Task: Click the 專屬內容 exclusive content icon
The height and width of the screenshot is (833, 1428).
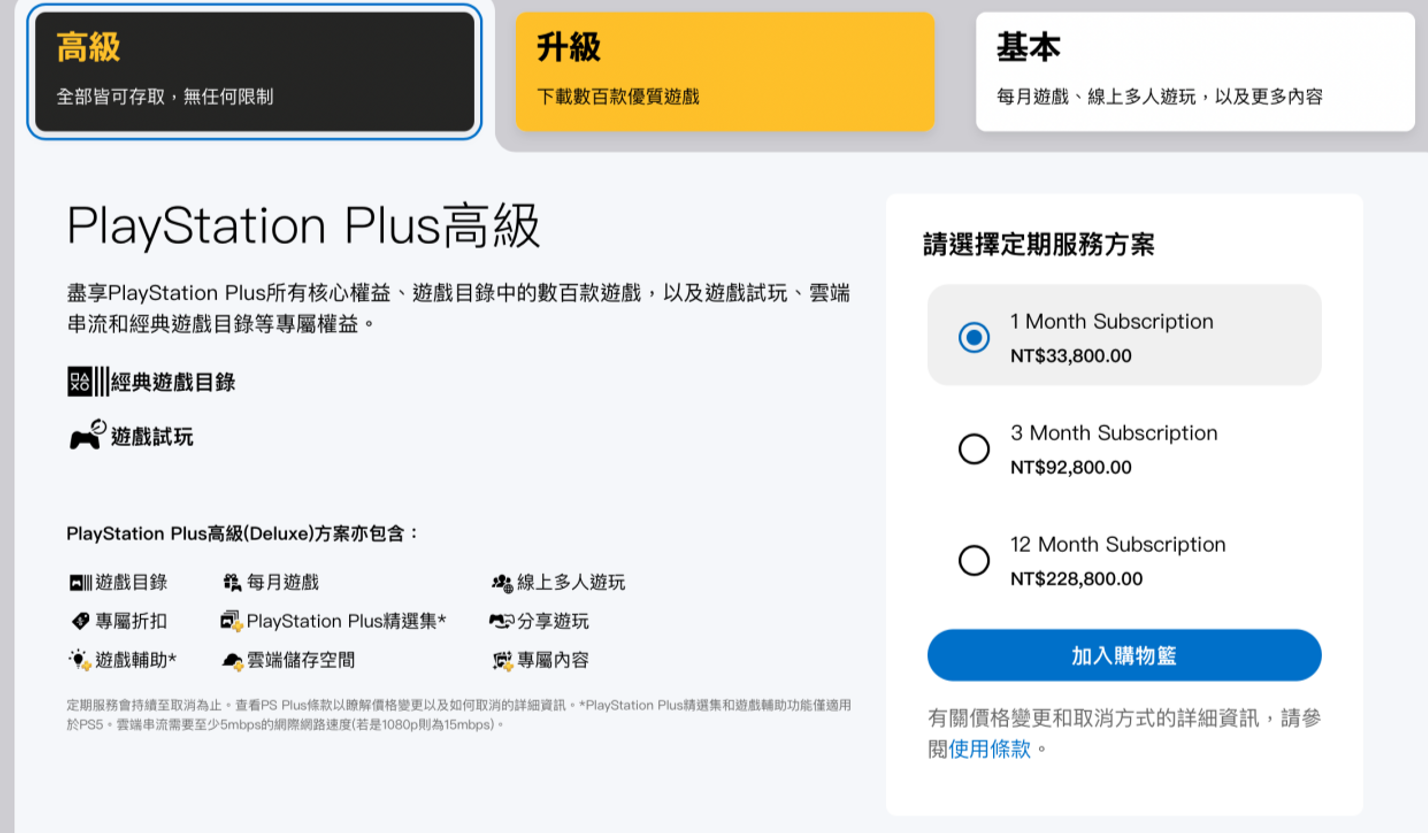Action: (x=501, y=660)
